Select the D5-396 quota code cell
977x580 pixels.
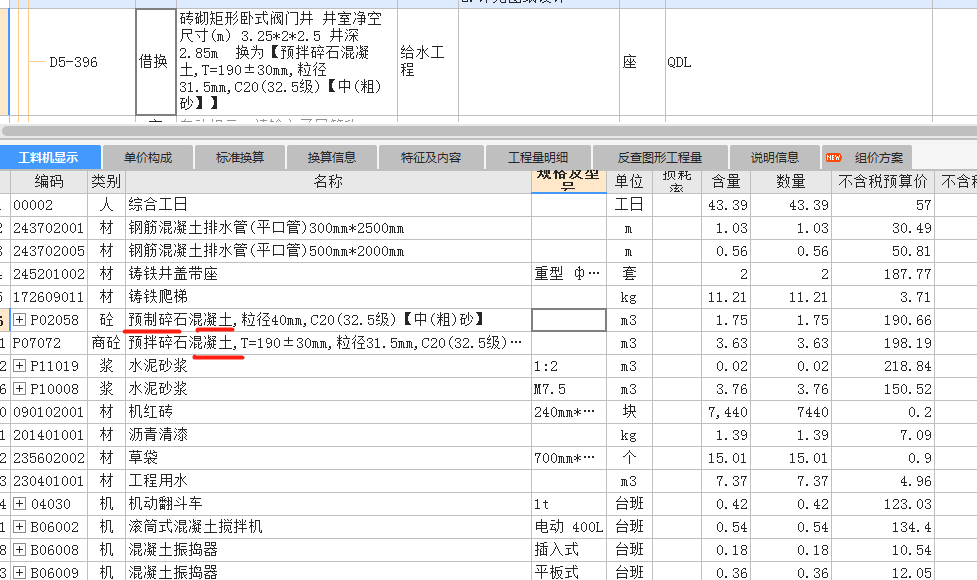pos(74,62)
